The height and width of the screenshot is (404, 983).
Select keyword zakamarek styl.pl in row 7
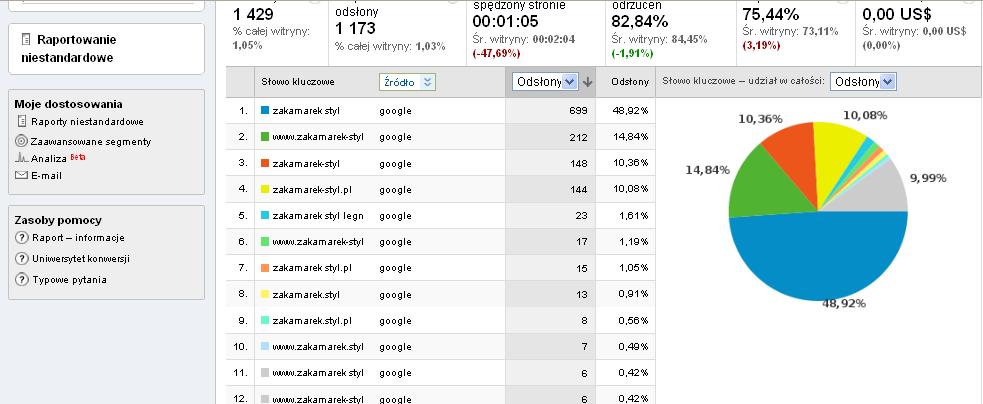tap(312, 268)
